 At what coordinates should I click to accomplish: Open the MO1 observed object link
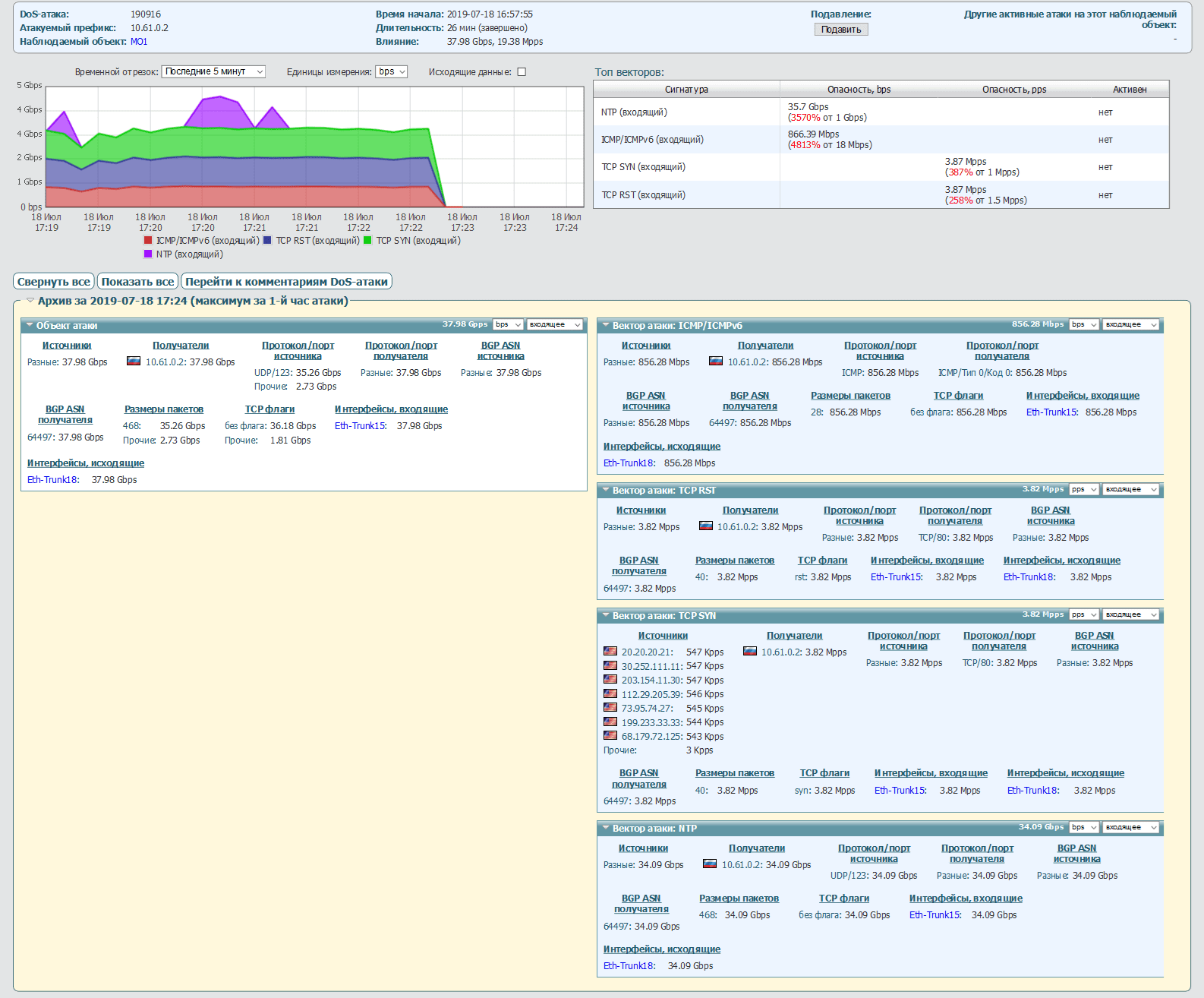[139, 42]
